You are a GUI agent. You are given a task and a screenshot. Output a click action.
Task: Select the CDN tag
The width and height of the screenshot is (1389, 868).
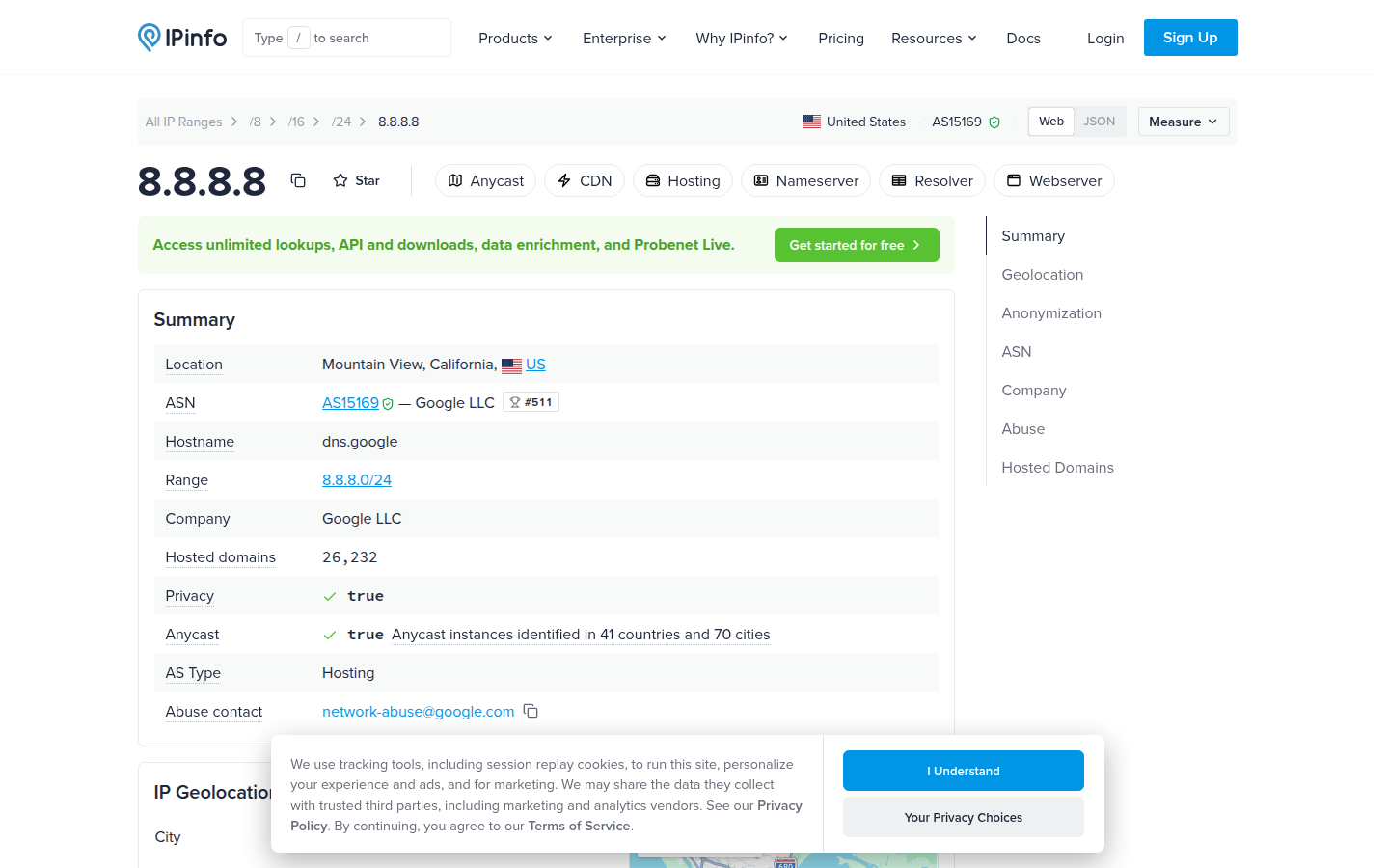585,180
